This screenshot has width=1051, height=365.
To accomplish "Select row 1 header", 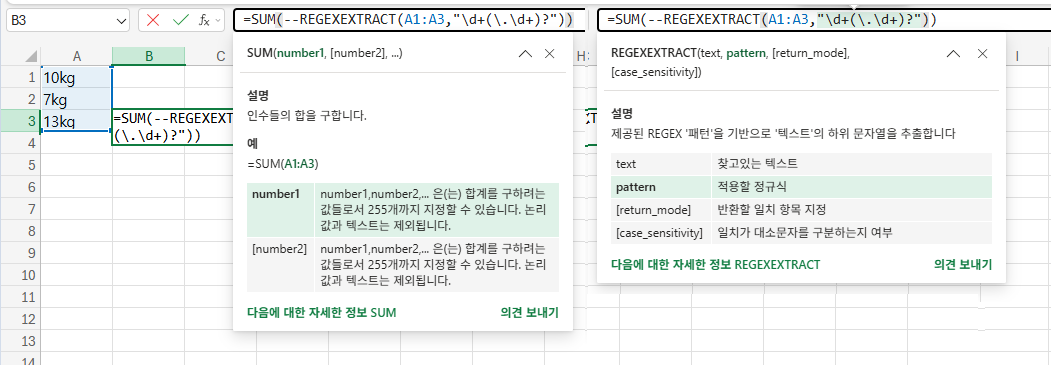I will point(20,78).
